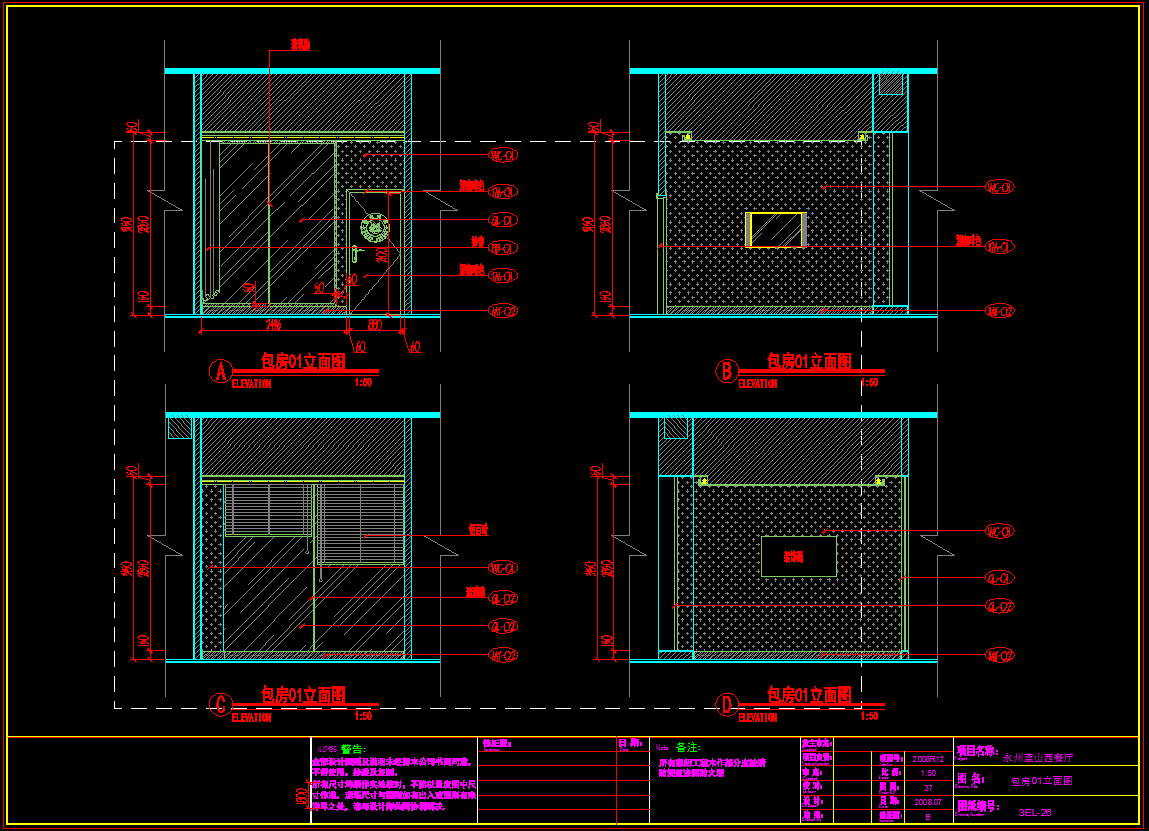Click the TW-01 tag in elevation B
The image size is (1149, 831).
pos(1000,247)
